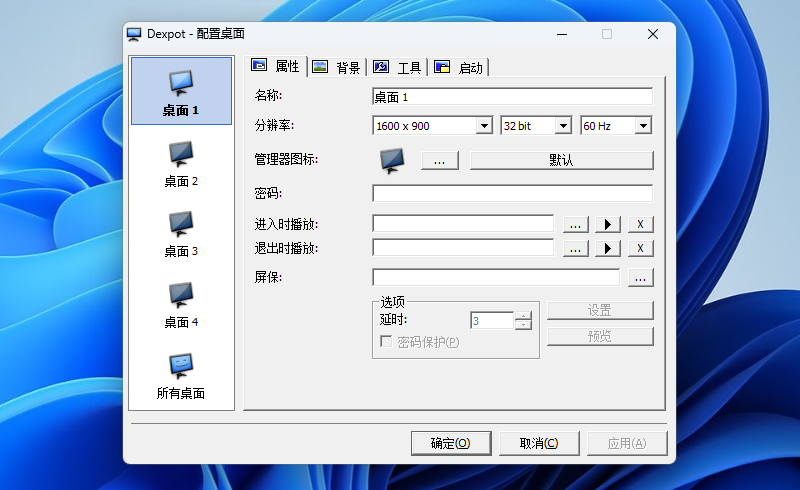Viewport: 800px width, 490px height.
Task: Click the 管理器图标 monitor preview icon
Action: 392,160
